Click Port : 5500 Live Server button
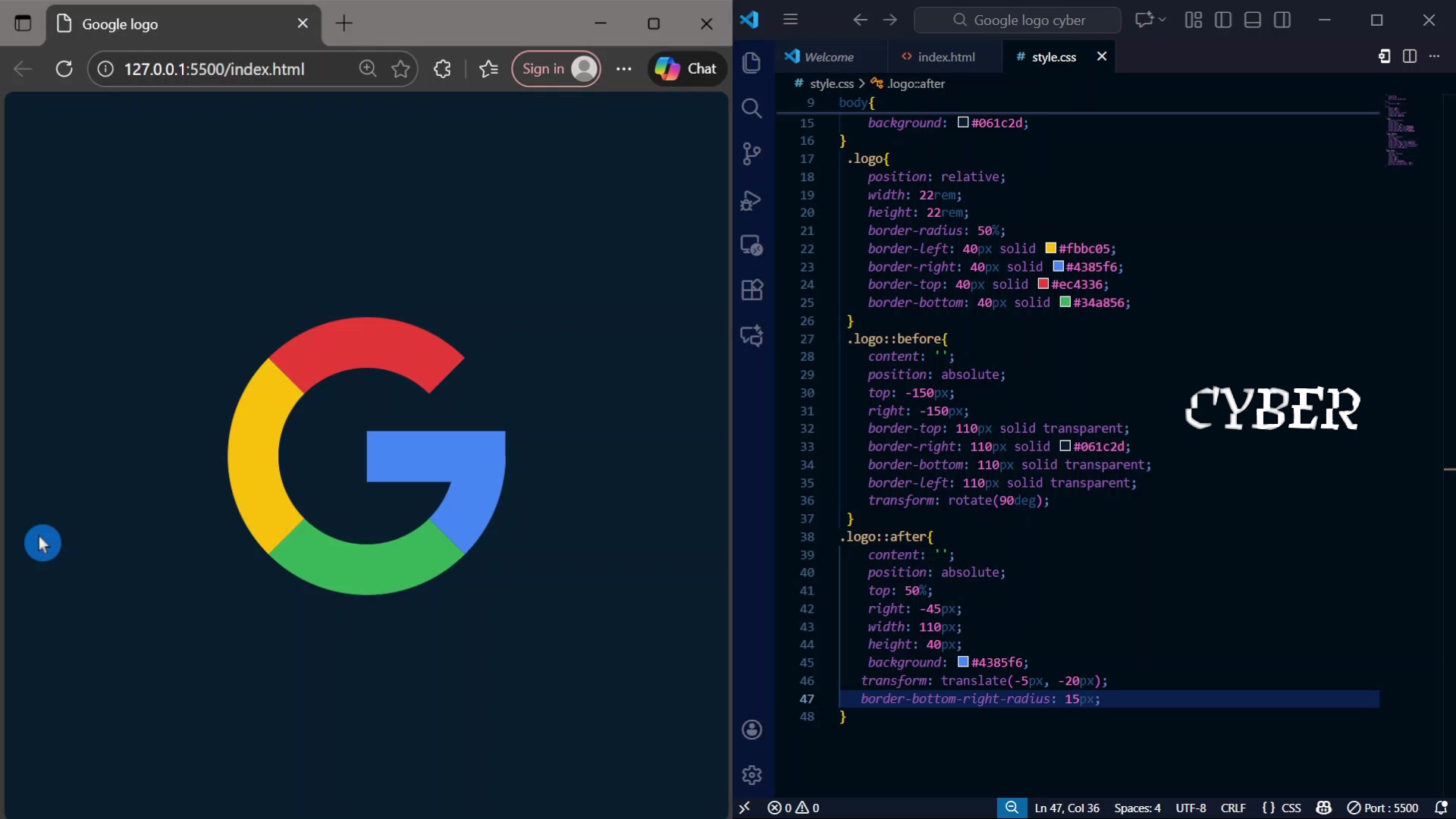The height and width of the screenshot is (819, 1456). tap(1382, 808)
